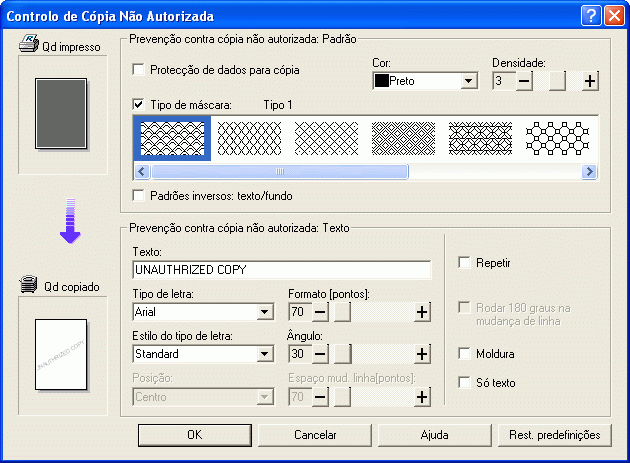Select the third mask pattern with dotted diamonds
The image size is (630, 463).
pos(326,138)
